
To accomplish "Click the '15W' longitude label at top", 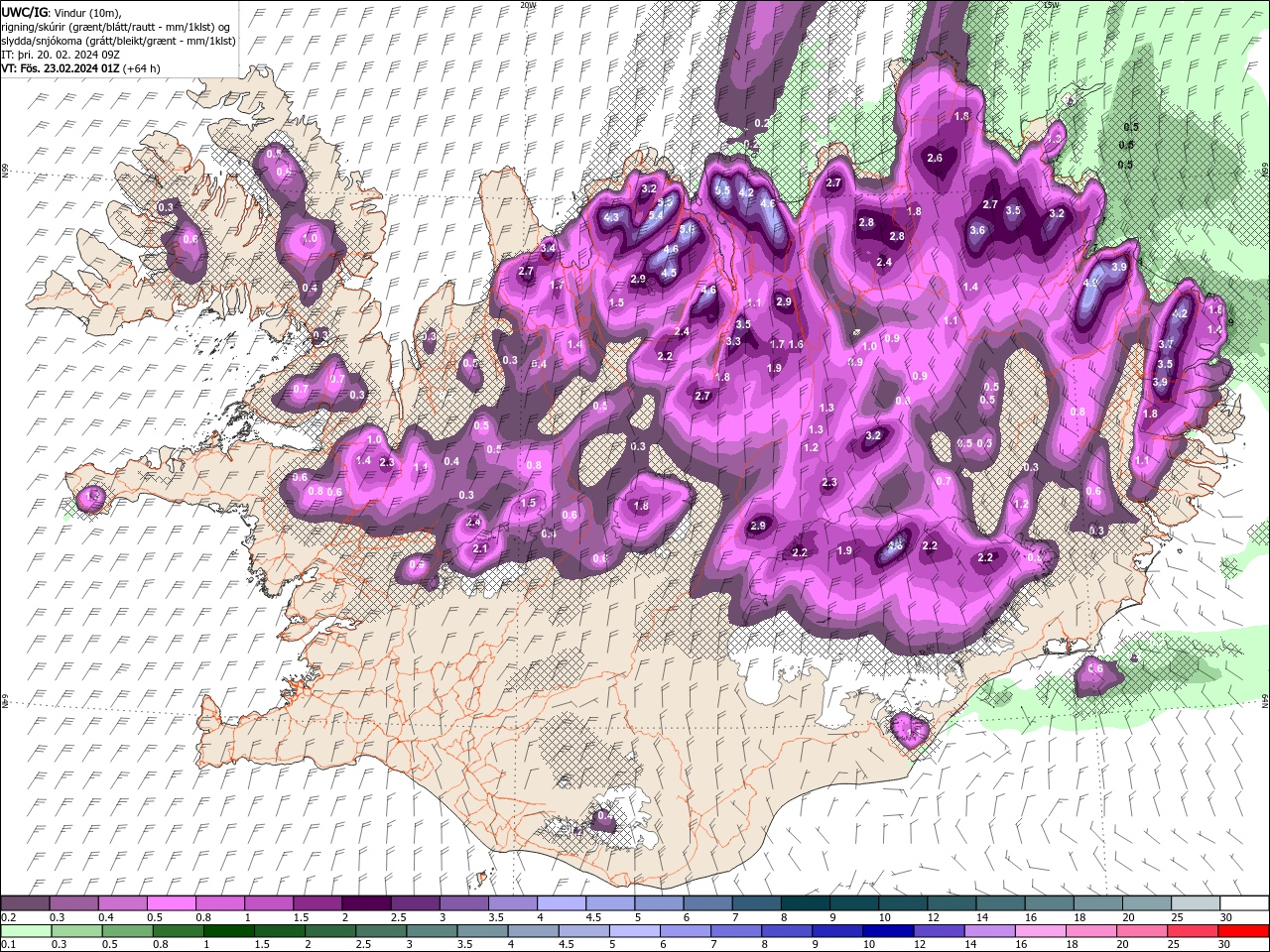I will click(x=1051, y=5).
